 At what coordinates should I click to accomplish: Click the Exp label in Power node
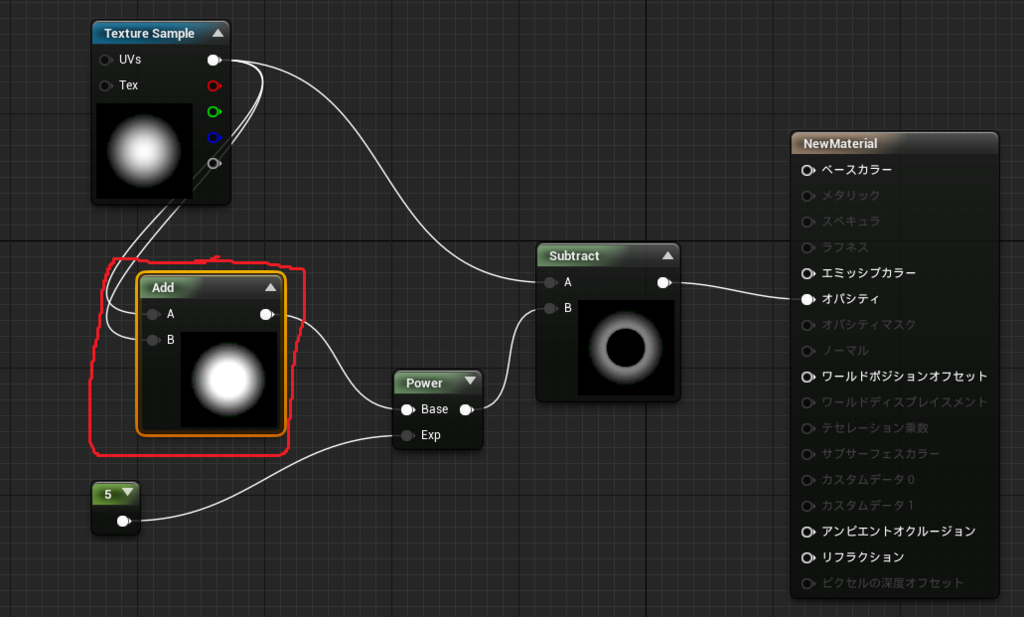coord(430,435)
